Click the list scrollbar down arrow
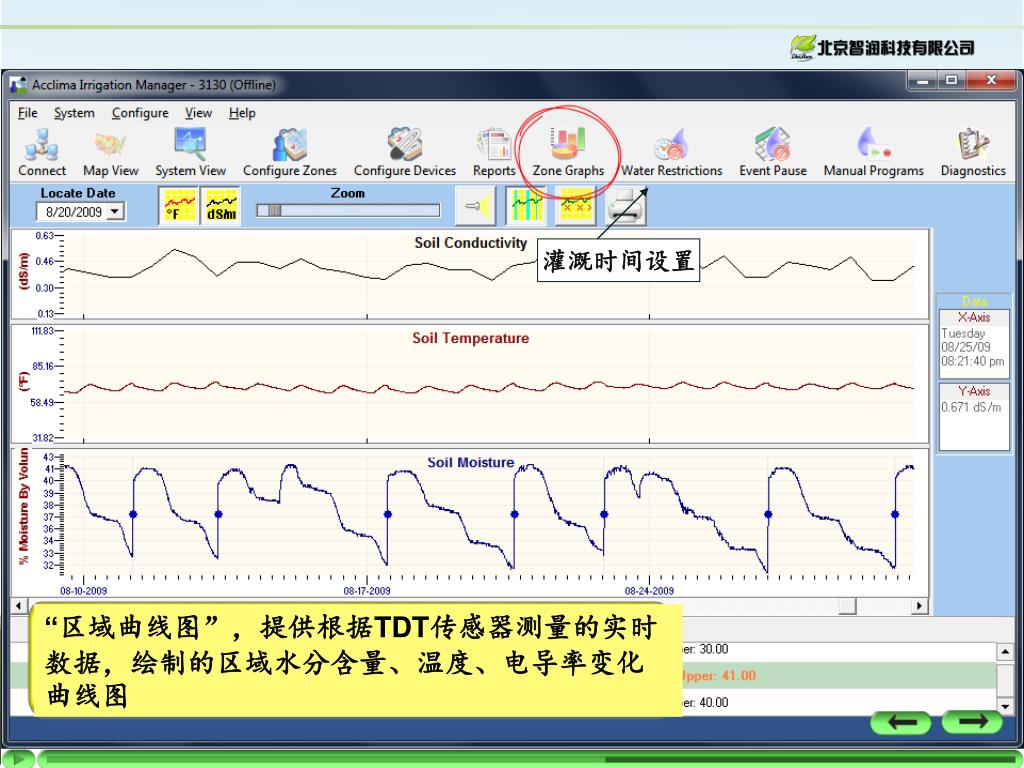1024x768 pixels. [1004, 705]
